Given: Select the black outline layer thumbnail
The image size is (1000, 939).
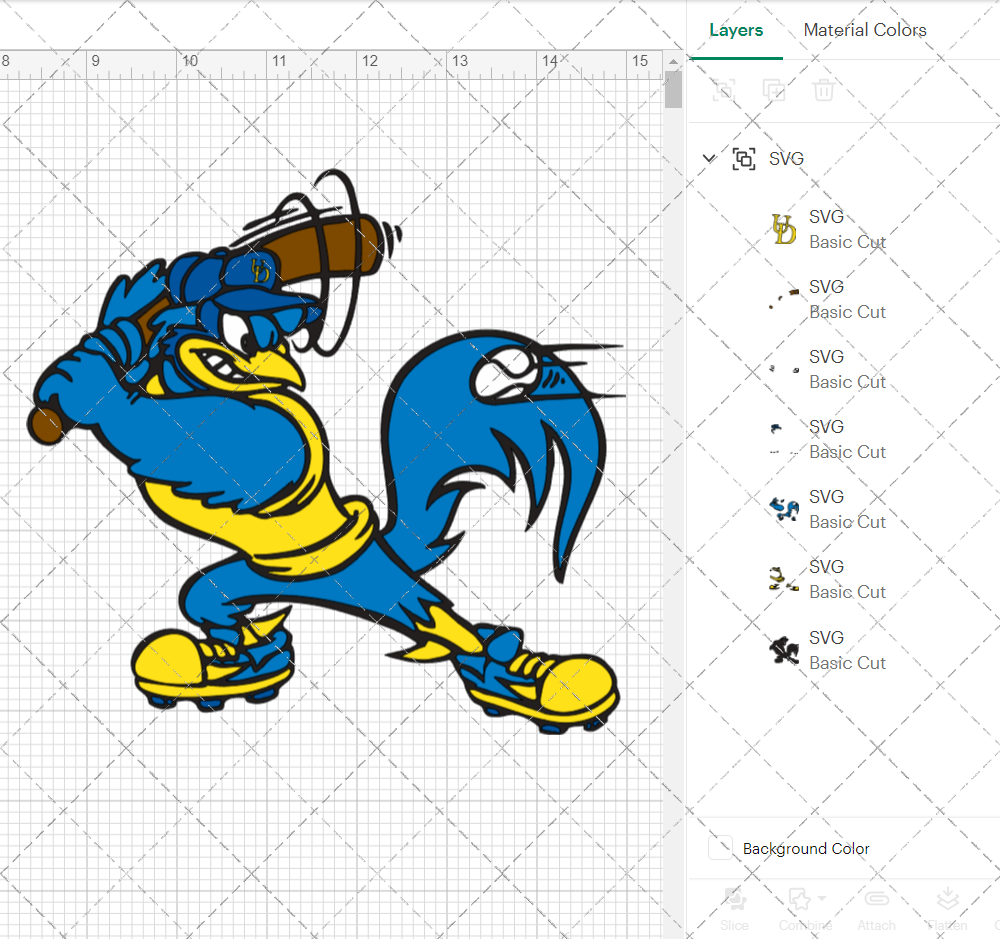Looking at the screenshot, I should tap(784, 650).
